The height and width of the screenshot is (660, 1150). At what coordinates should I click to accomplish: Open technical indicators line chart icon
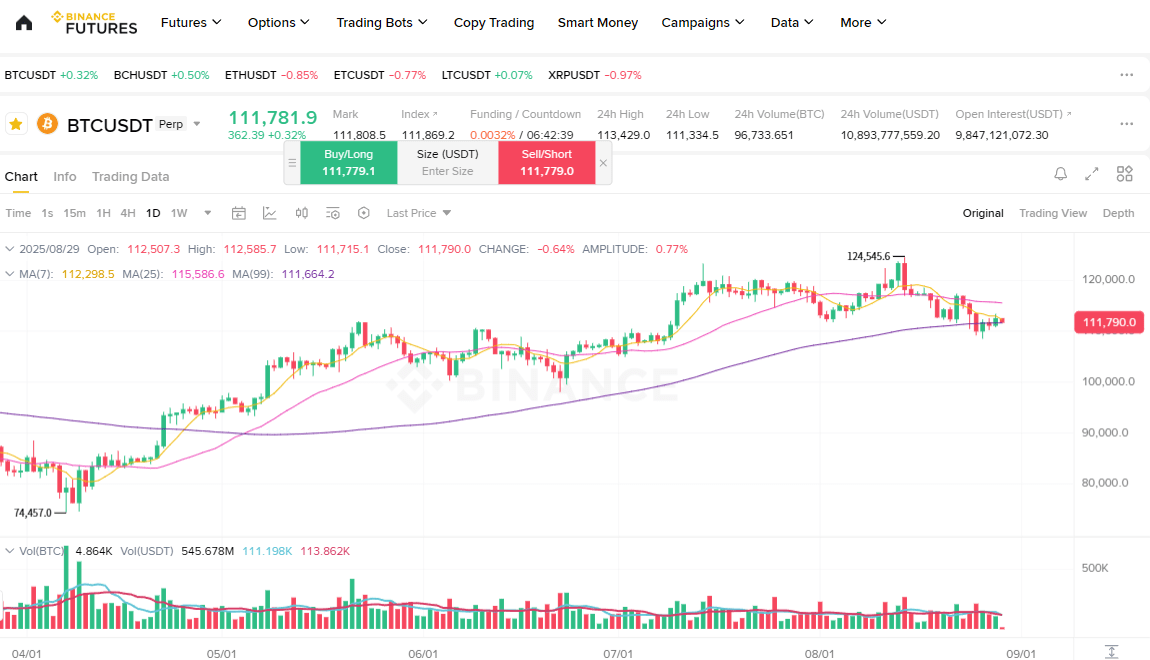click(270, 213)
